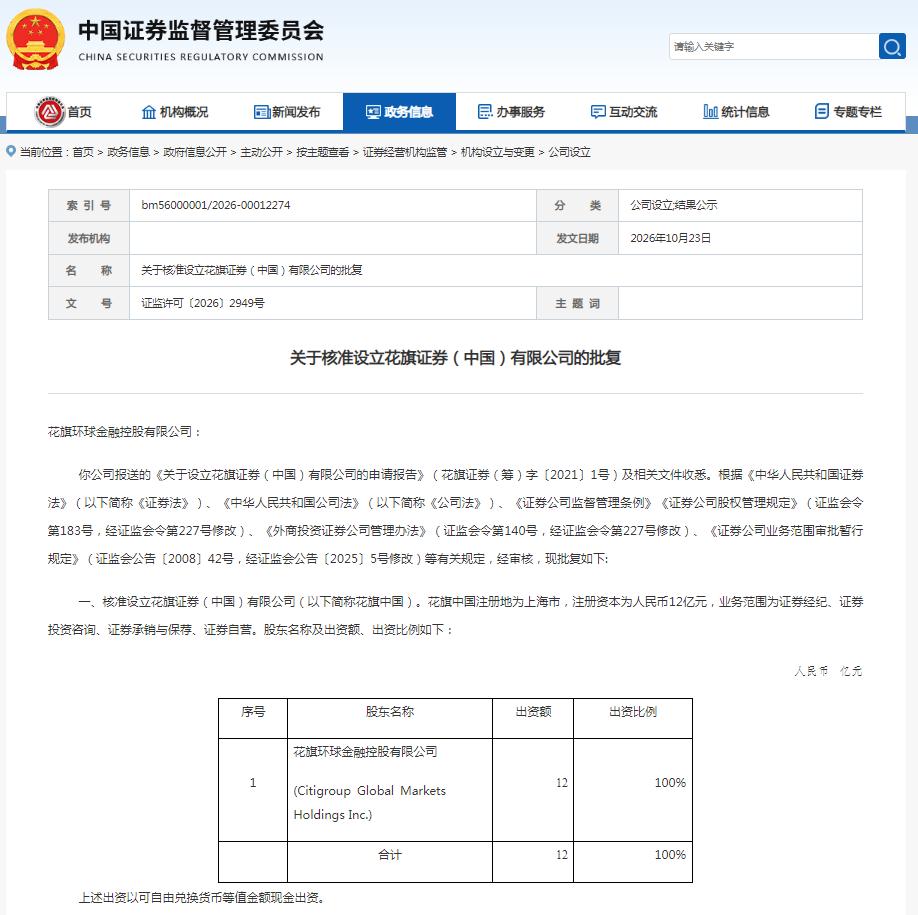
Task: Open 政府信息公开 breadcrumb link
Action: (195, 152)
